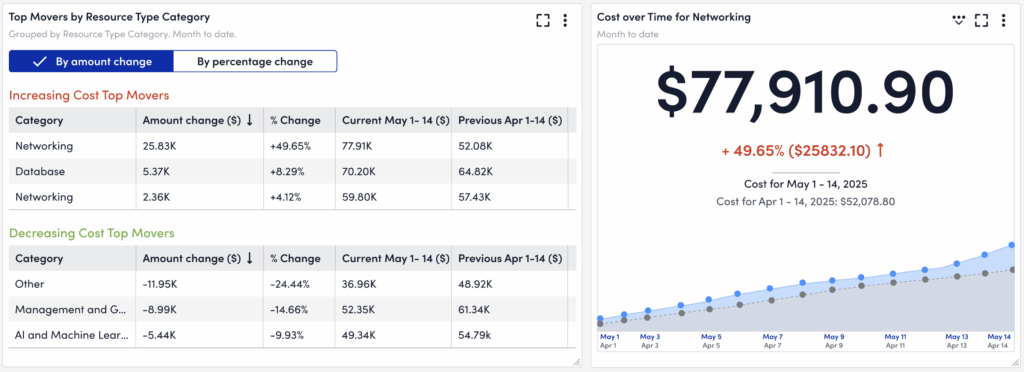Switch to By percentage change
This screenshot has height=372, width=1024.
coord(255,61)
